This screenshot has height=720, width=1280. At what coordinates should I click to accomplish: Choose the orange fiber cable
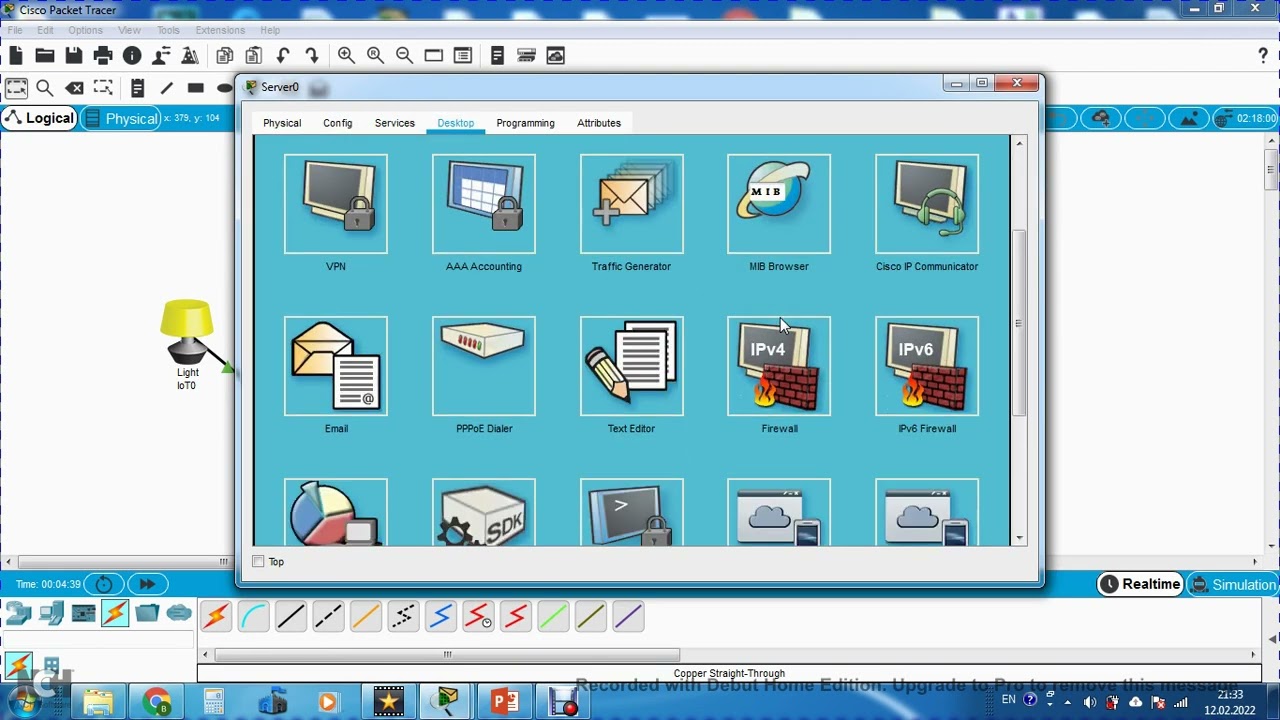(x=366, y=616)
